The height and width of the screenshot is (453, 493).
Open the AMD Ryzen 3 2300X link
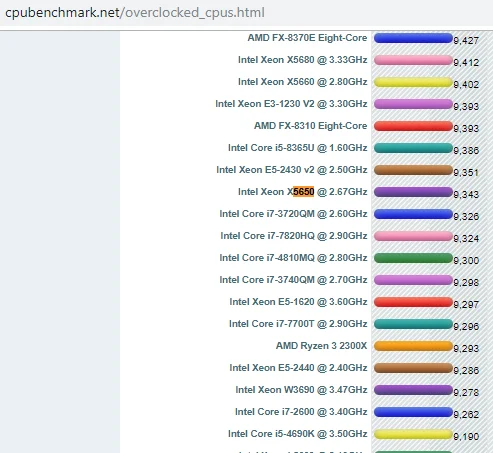pyautogui.click(x=321, y=346)
